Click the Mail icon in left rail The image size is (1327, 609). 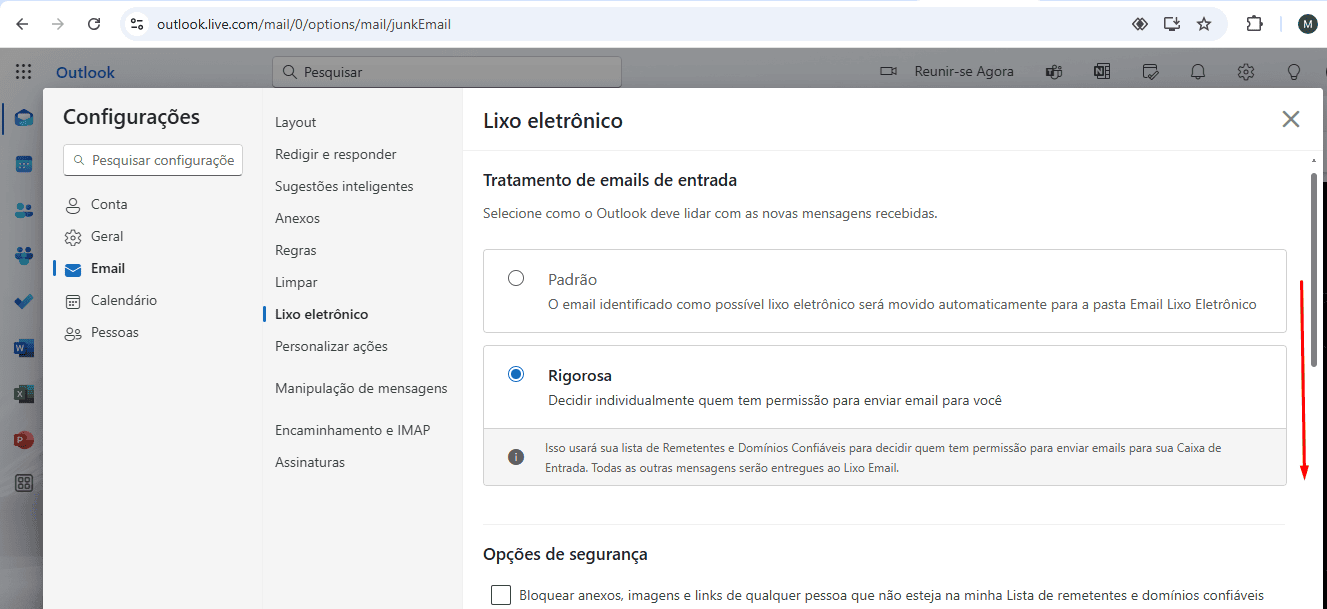click(x=24, y=118)
